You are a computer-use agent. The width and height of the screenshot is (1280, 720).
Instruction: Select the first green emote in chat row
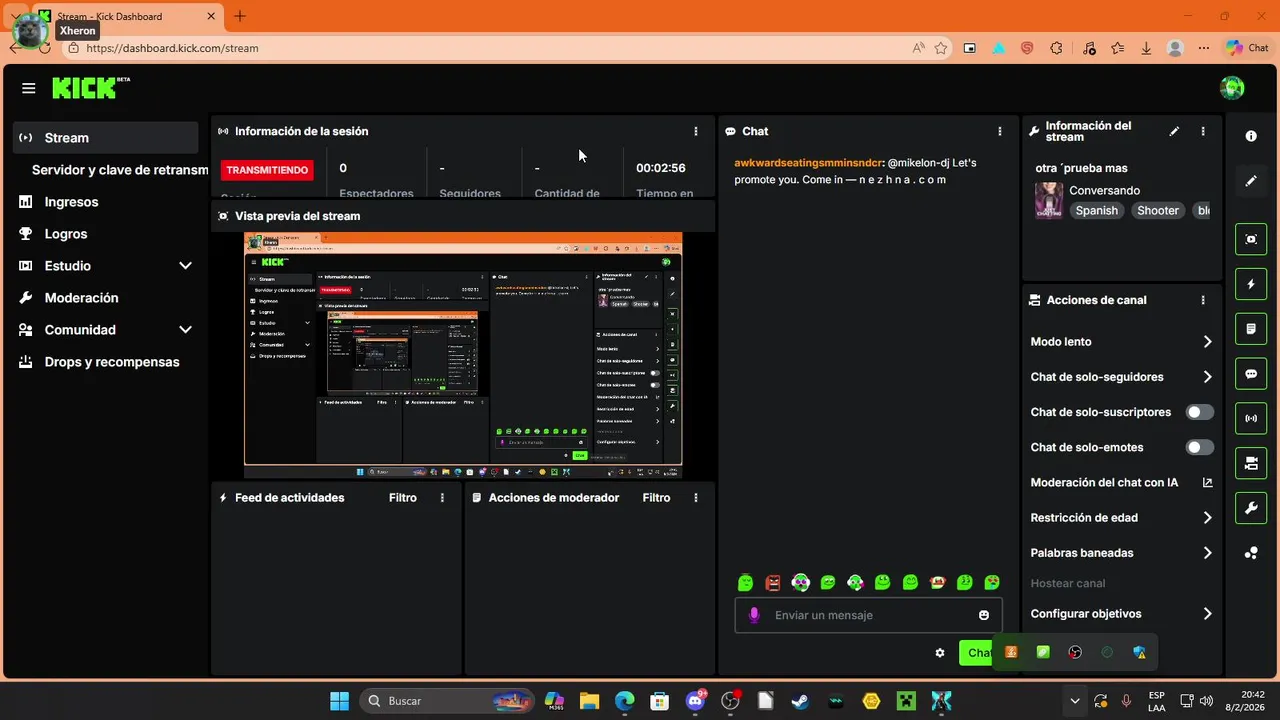pos(745,582)
